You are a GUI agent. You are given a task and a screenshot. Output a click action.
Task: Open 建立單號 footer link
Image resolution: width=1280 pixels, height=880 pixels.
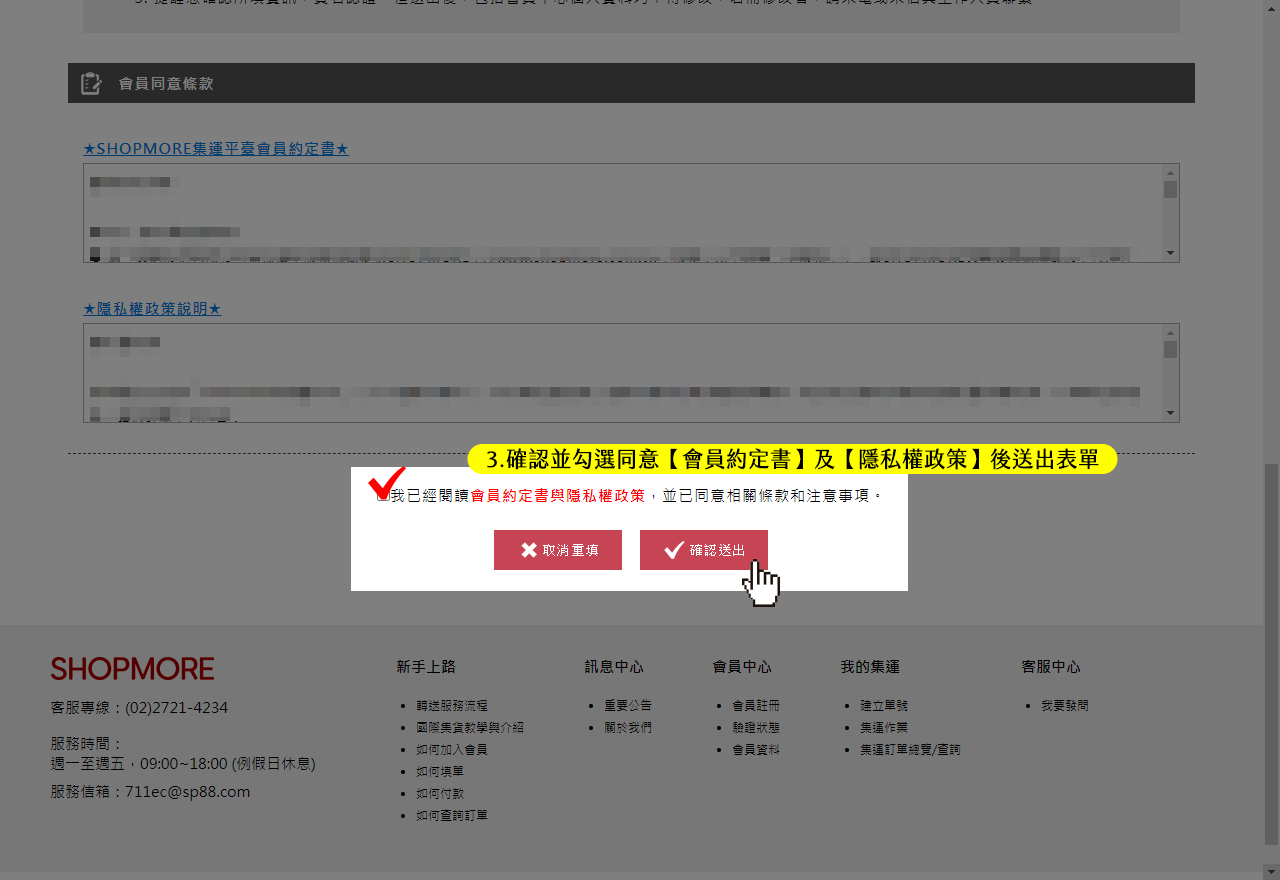pyautogui.click(x=884, y=706)
